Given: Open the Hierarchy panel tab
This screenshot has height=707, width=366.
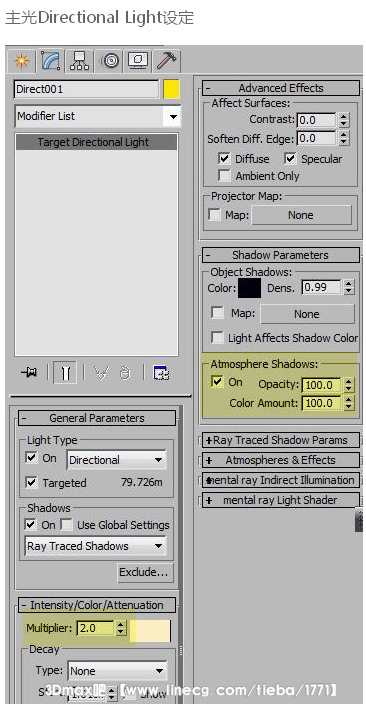Looking at the screenshot, I should click(79, 60).
